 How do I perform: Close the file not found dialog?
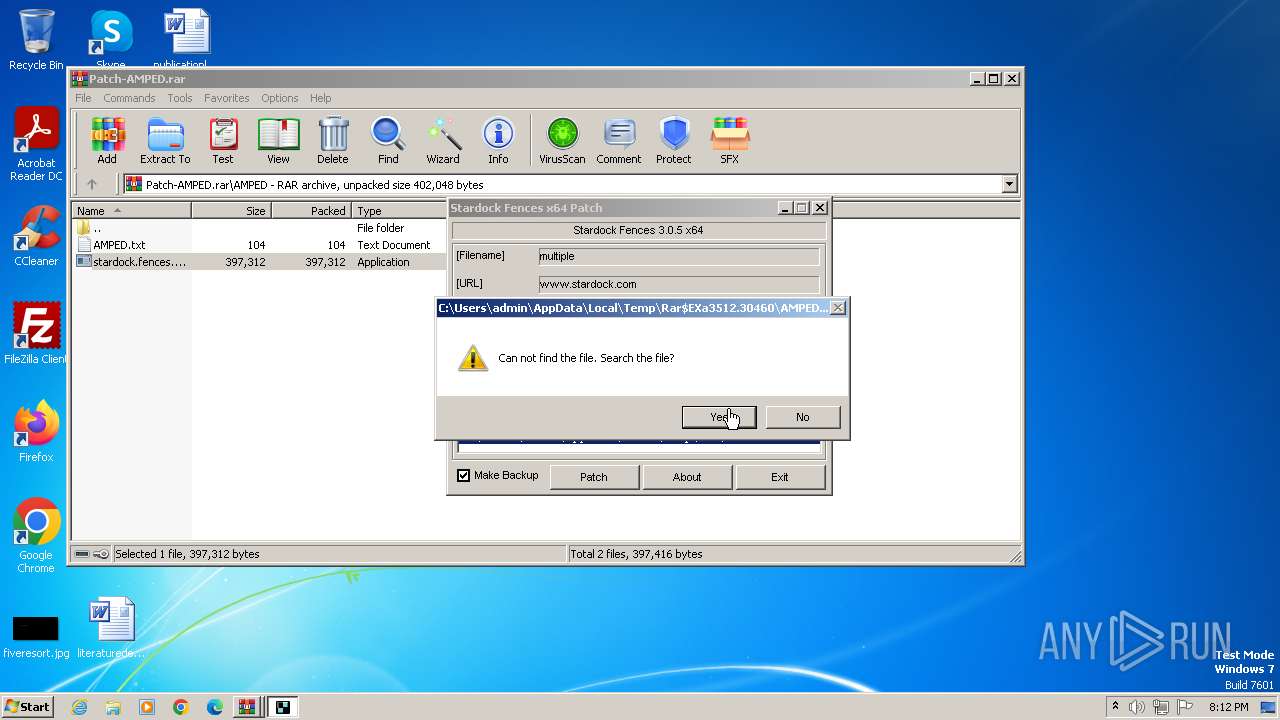838,308
